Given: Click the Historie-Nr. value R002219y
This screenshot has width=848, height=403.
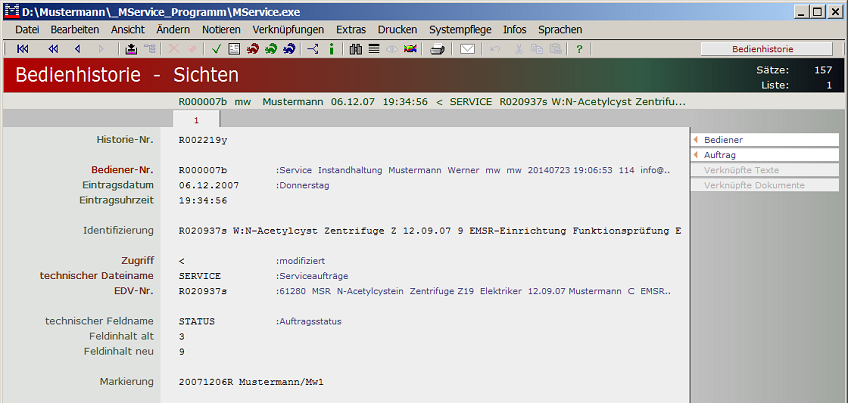Looking at the screenshot, I should tap(203, 140).
